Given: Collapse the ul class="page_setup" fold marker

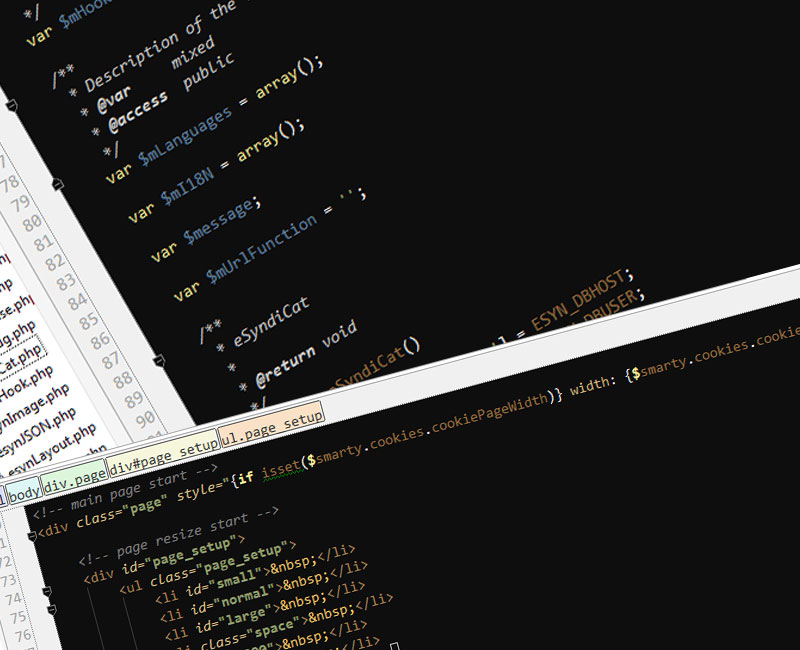Looking at the screenshot, I should pos(52,609).
